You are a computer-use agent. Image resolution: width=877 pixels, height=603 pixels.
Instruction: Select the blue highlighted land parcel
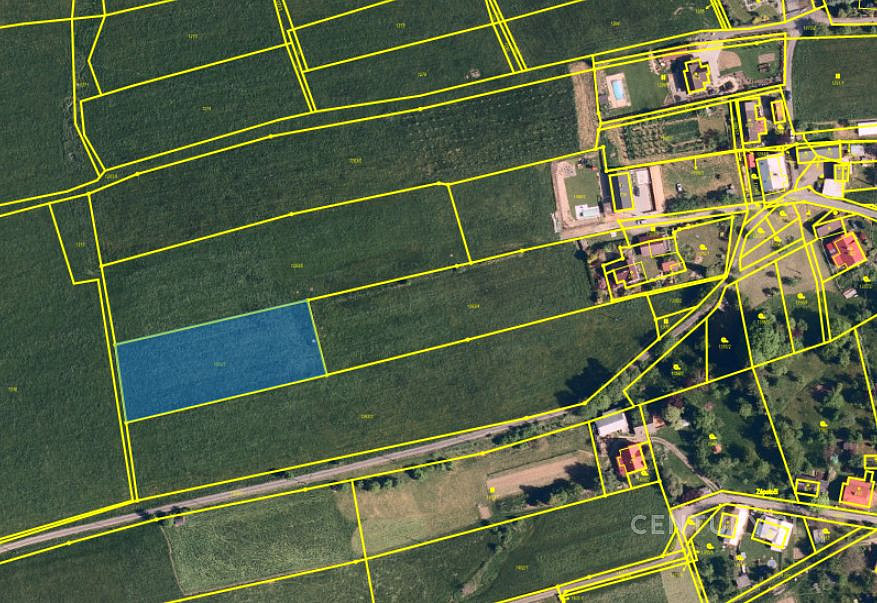tap(221, 361)
